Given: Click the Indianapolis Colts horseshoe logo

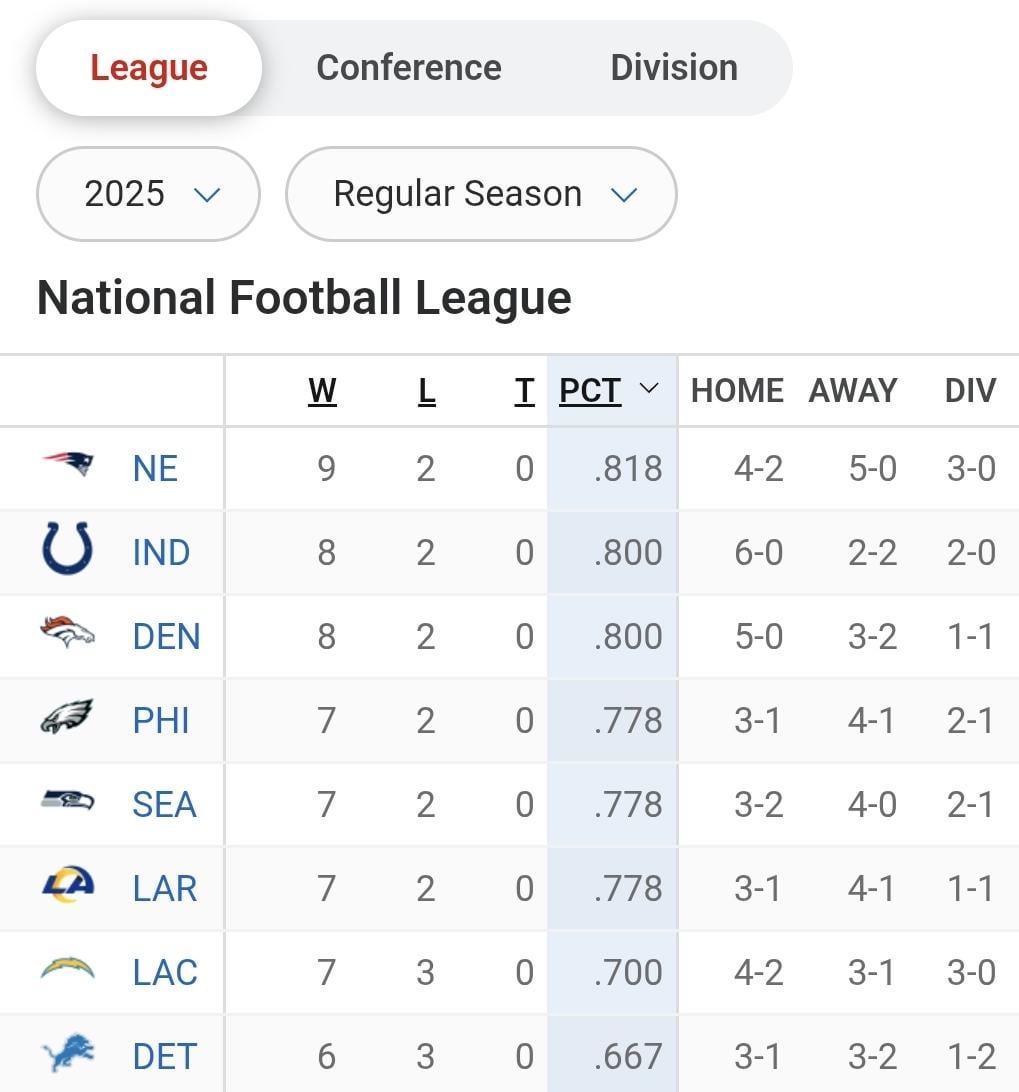Looking at the screenshot, I should [x=67, y=550].
